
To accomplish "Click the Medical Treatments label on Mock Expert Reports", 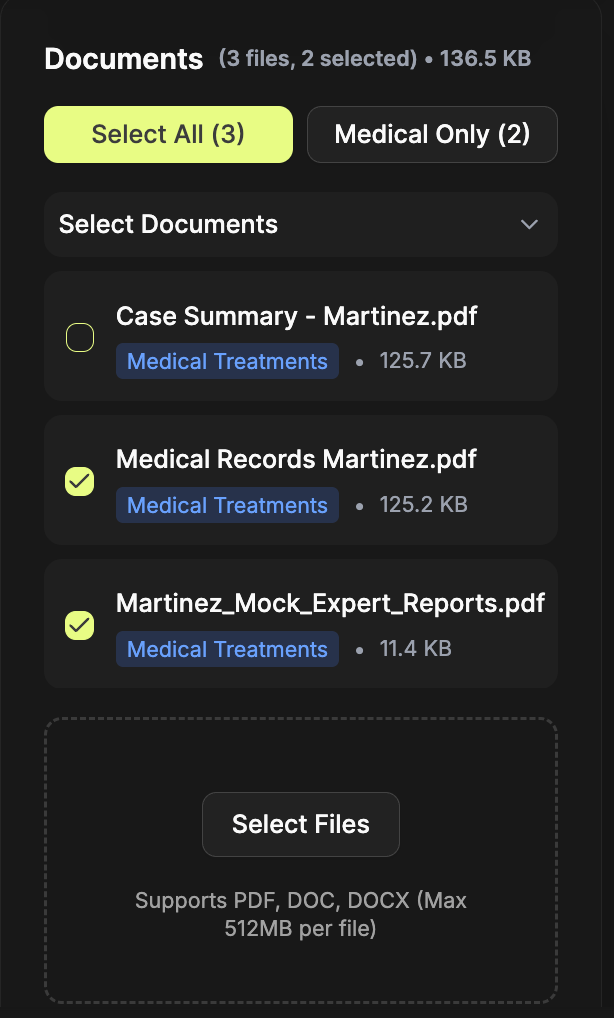I will 227,649.
